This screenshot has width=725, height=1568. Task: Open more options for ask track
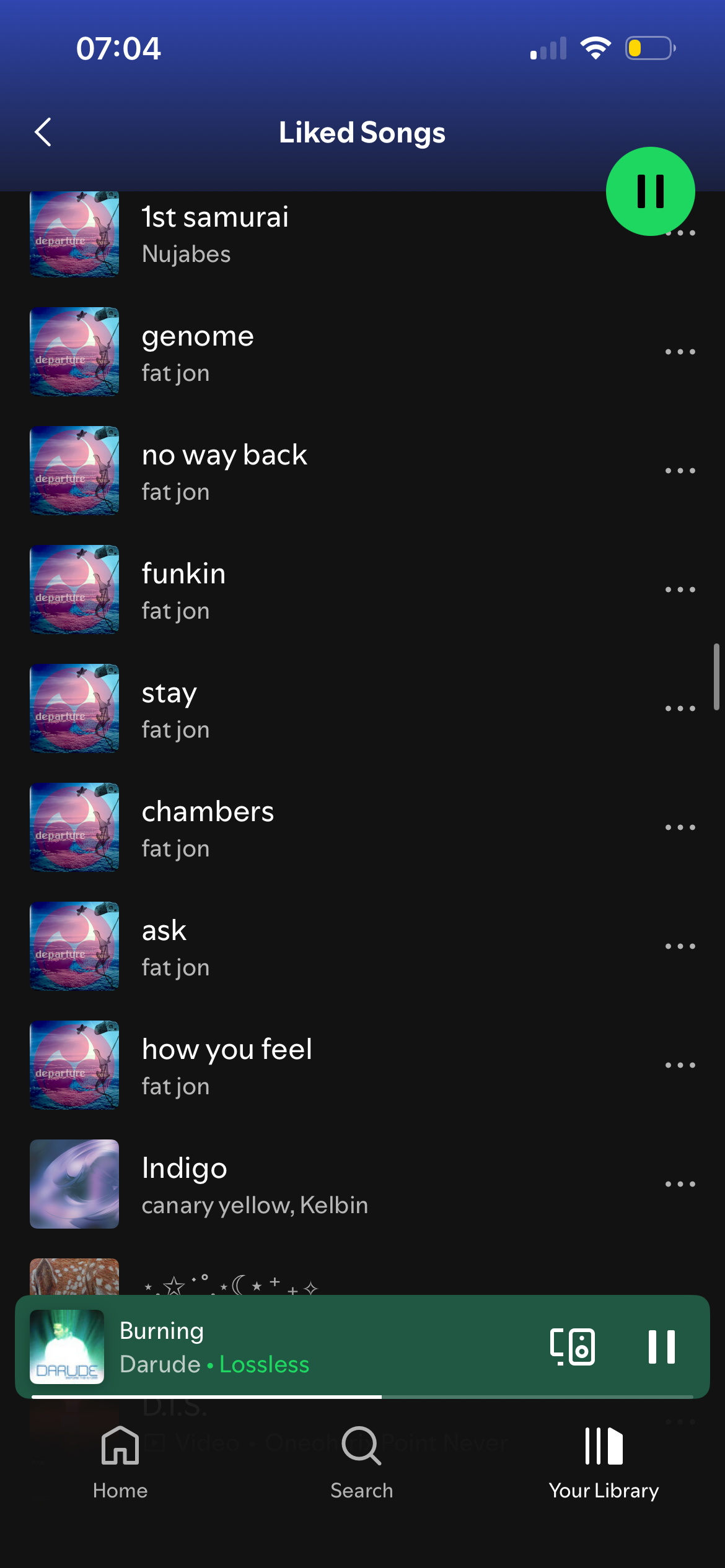680,946
